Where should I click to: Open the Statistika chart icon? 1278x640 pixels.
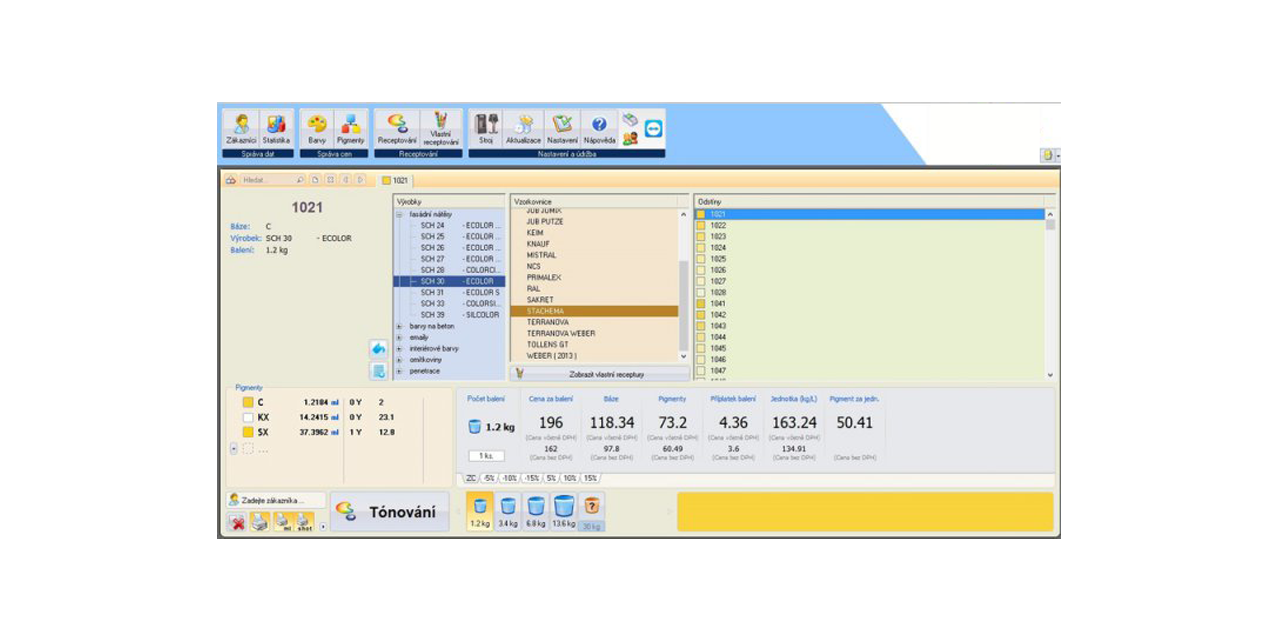pyautogui.click(x=276, y=125)
